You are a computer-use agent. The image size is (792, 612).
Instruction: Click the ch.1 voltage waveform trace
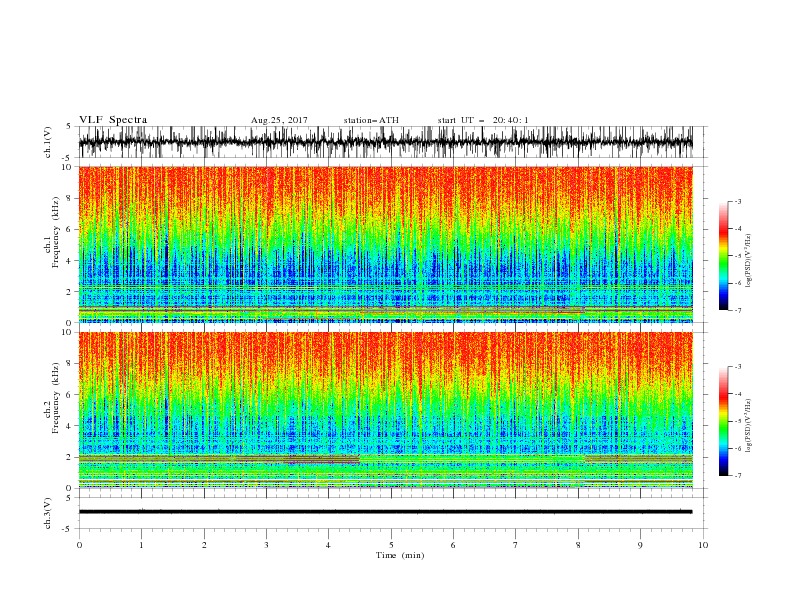point(385,142)
